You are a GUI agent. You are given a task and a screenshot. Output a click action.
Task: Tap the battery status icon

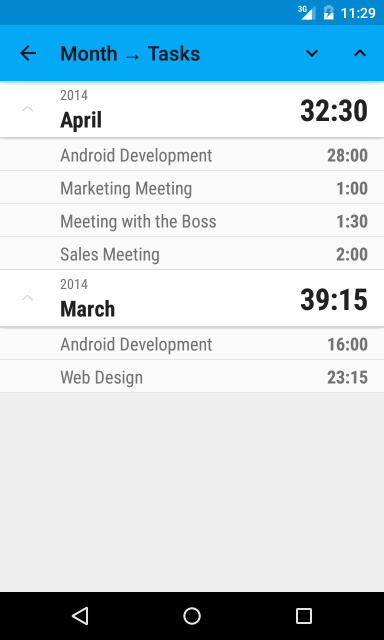329,13
